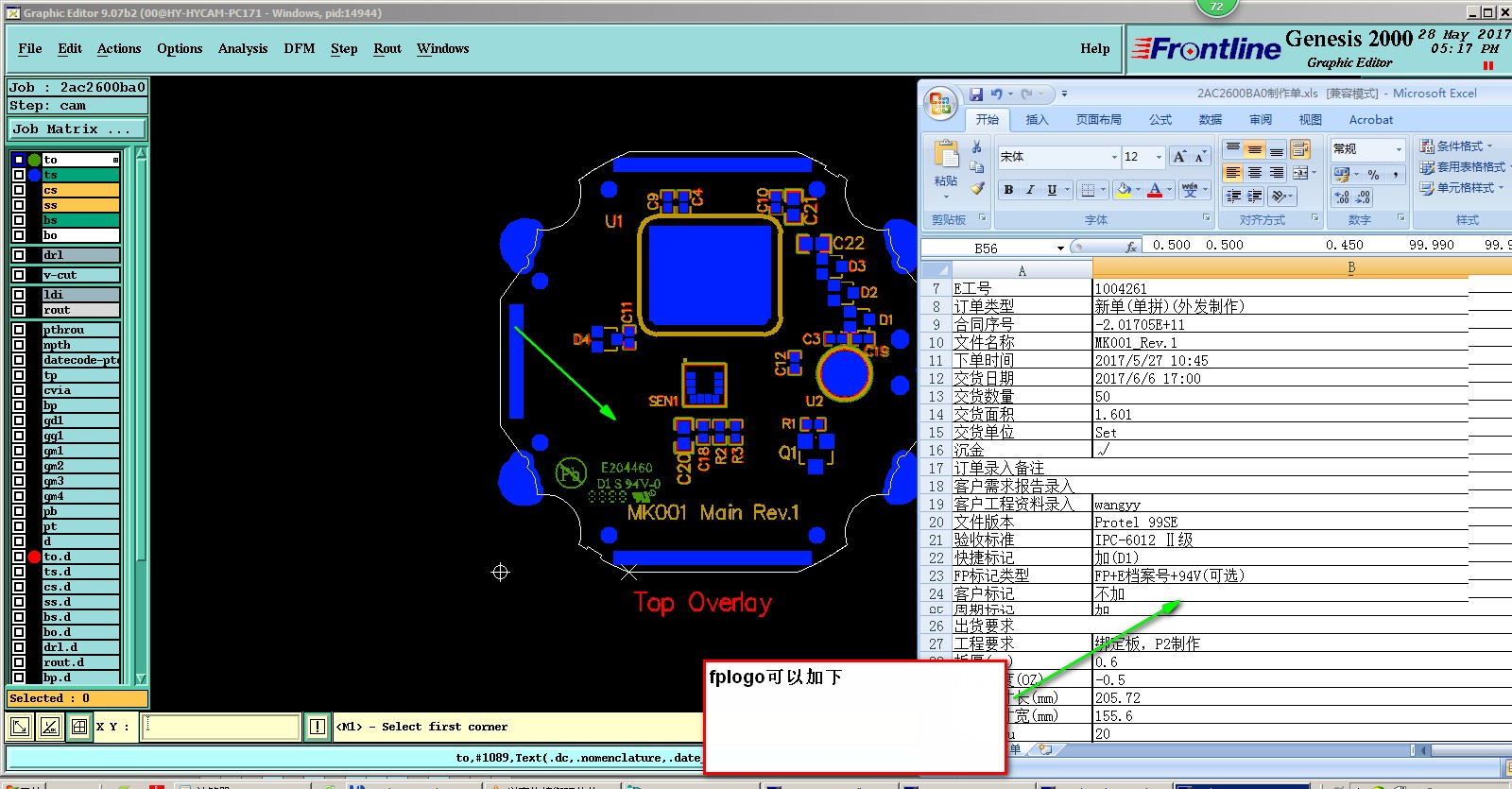The height and width of the screenshot is (789, 1512).
Task: Click the blue circle on the ts layer
Action: pyautogui.click(x=35, y=175)
